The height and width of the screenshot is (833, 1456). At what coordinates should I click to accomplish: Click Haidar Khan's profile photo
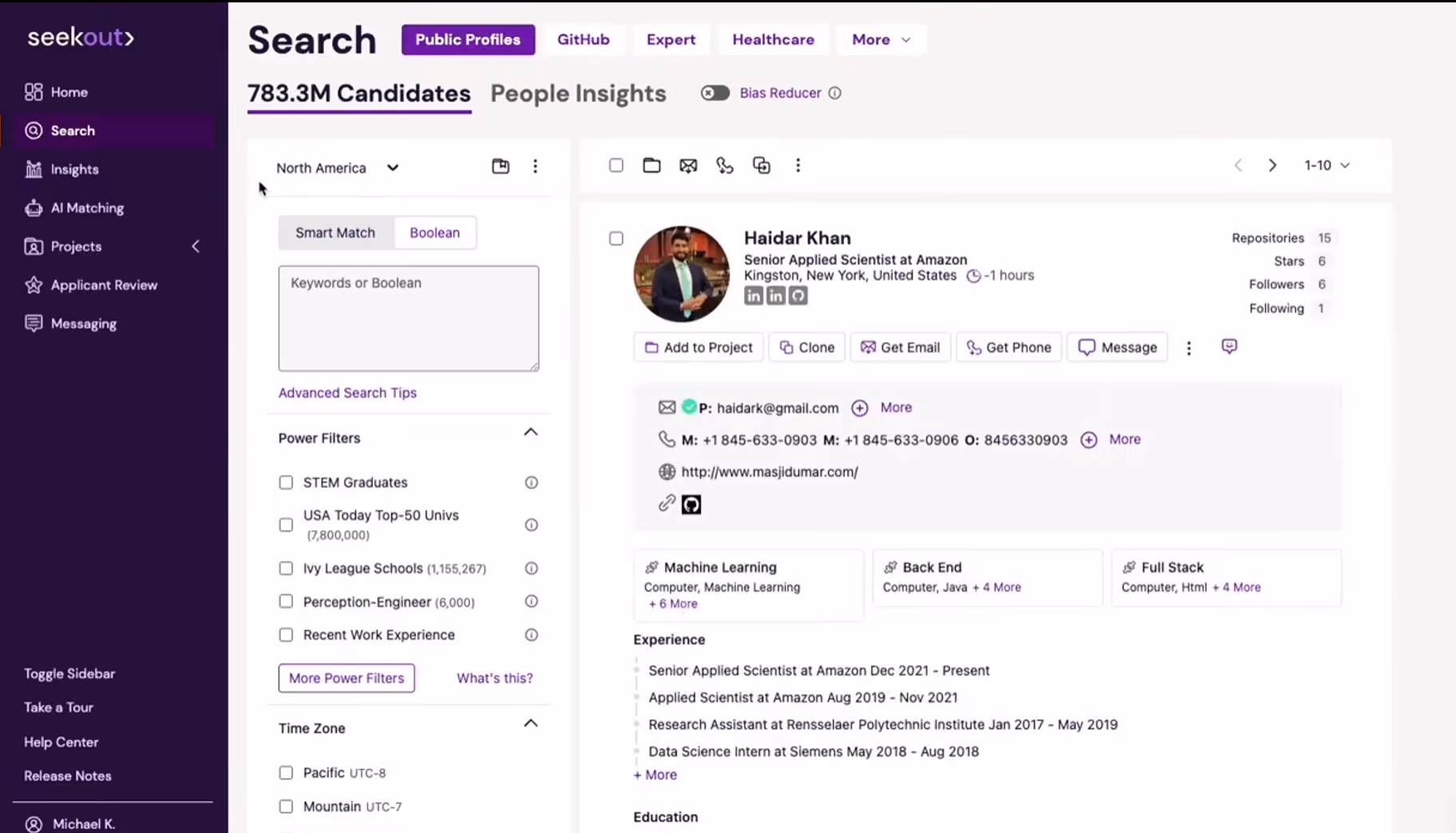(682, 274)
